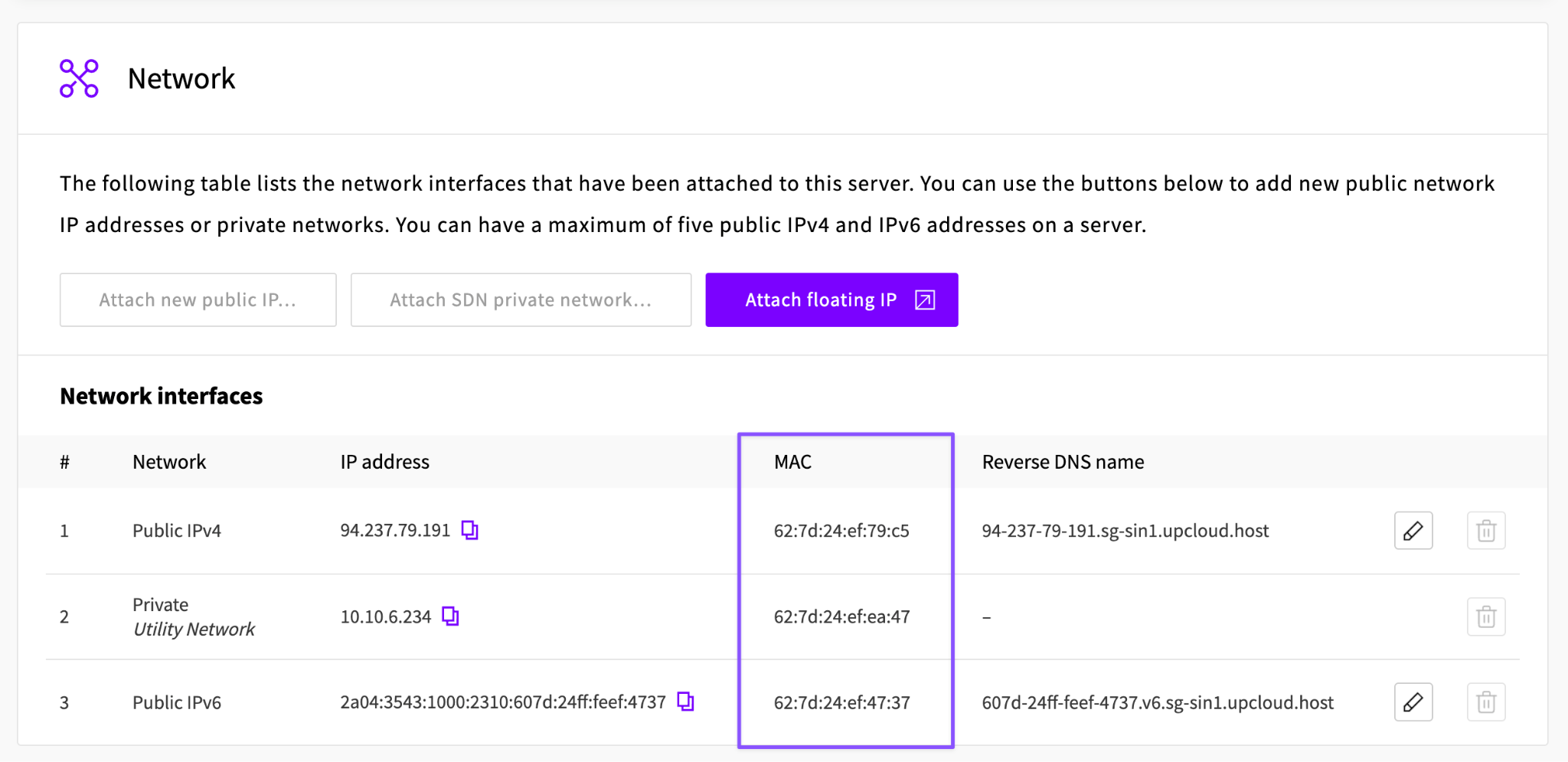
Task: Click Attach SDN private network button
Action: (521, 299)
